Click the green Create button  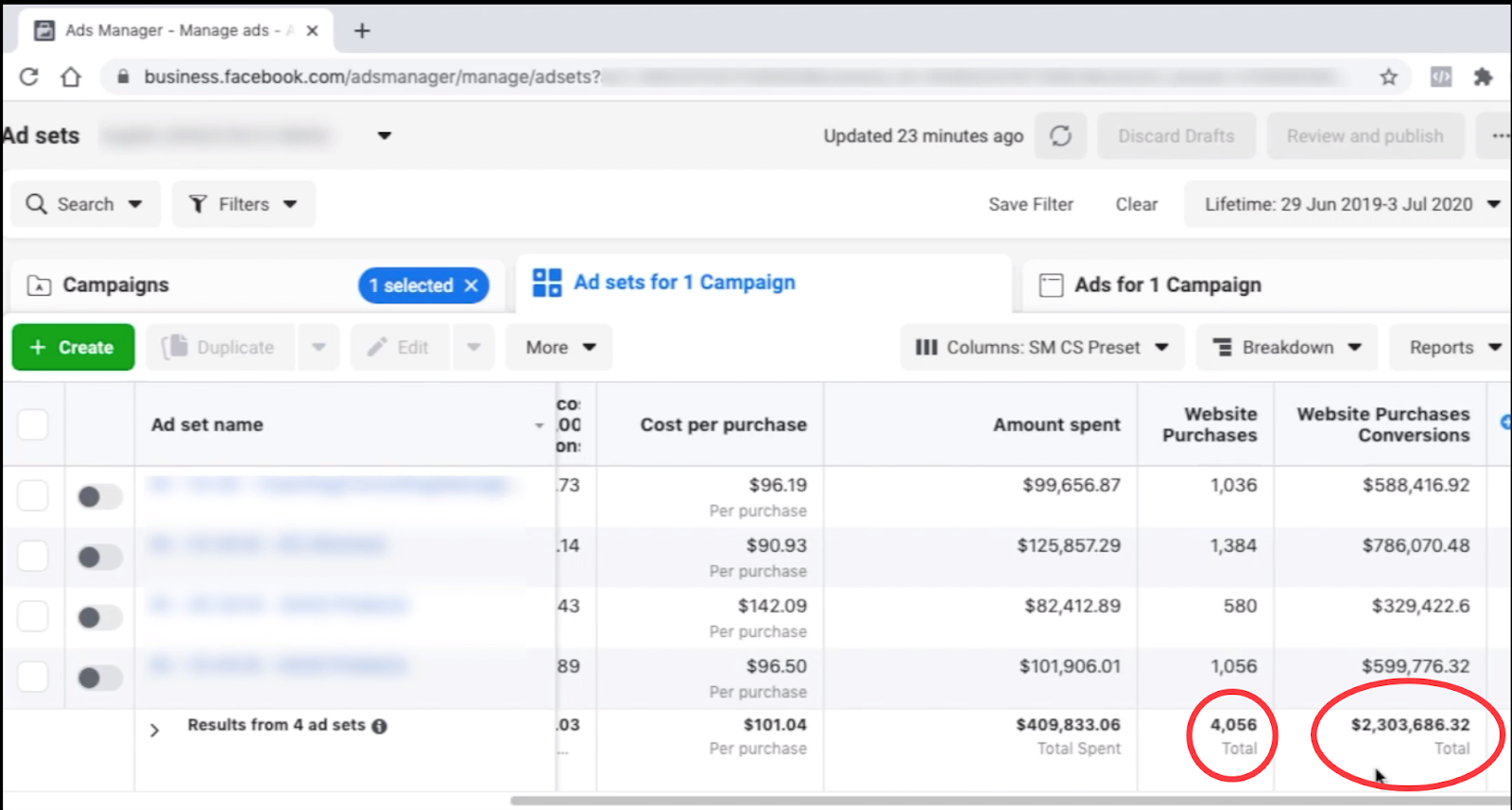(x=74, y=348)
